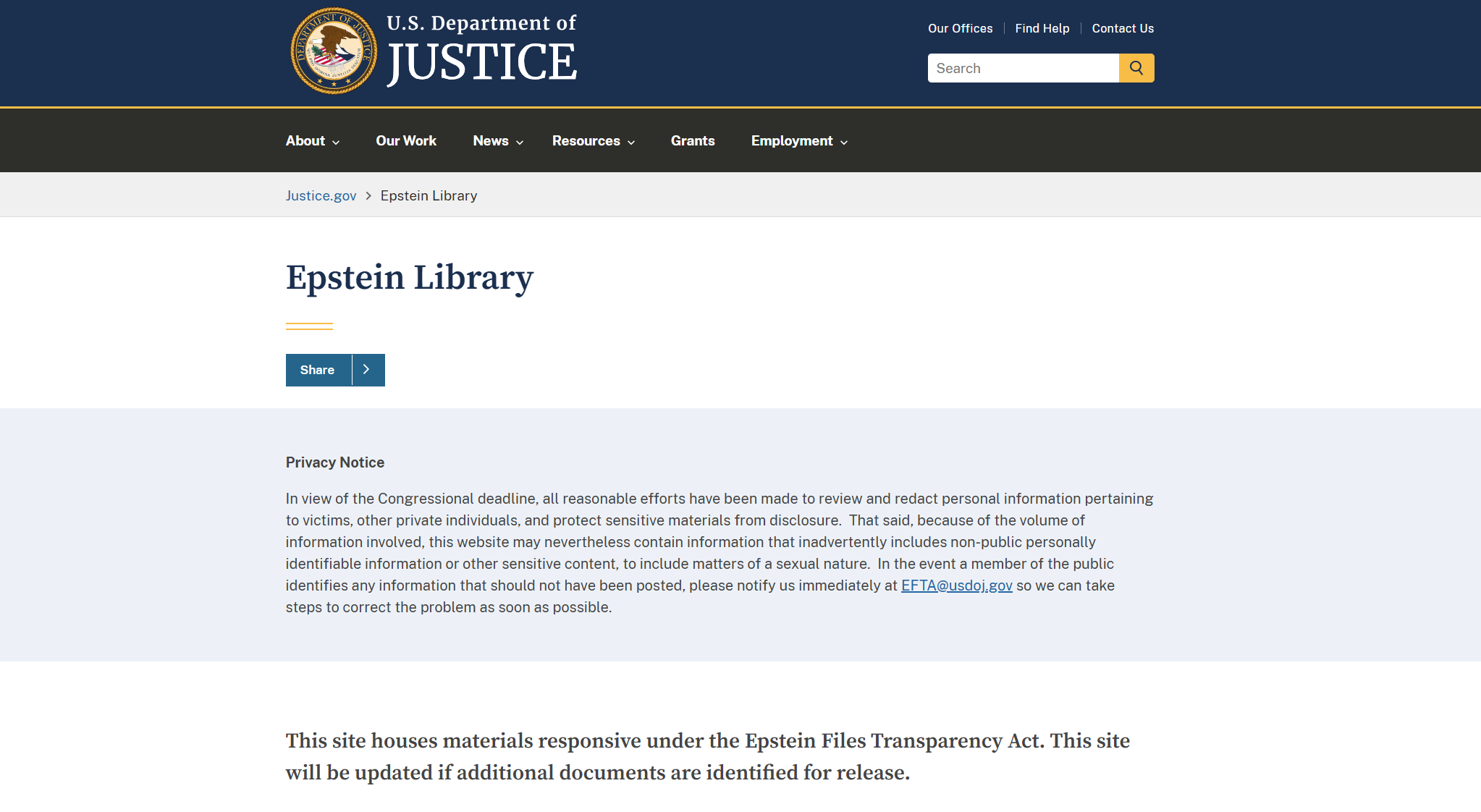Open the Our Offices link
The height and width of the screenshot is (812, 1481).
coord(961,28)
